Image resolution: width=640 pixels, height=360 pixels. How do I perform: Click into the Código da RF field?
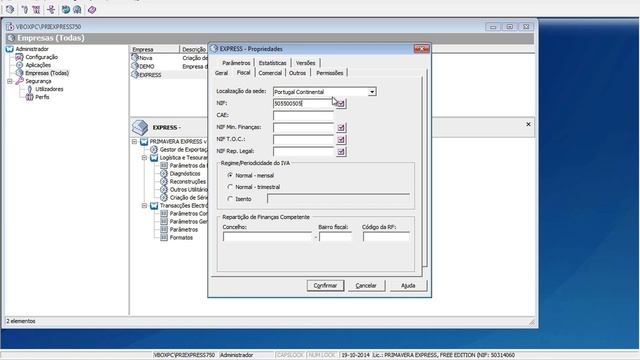[x=386, y=237]
